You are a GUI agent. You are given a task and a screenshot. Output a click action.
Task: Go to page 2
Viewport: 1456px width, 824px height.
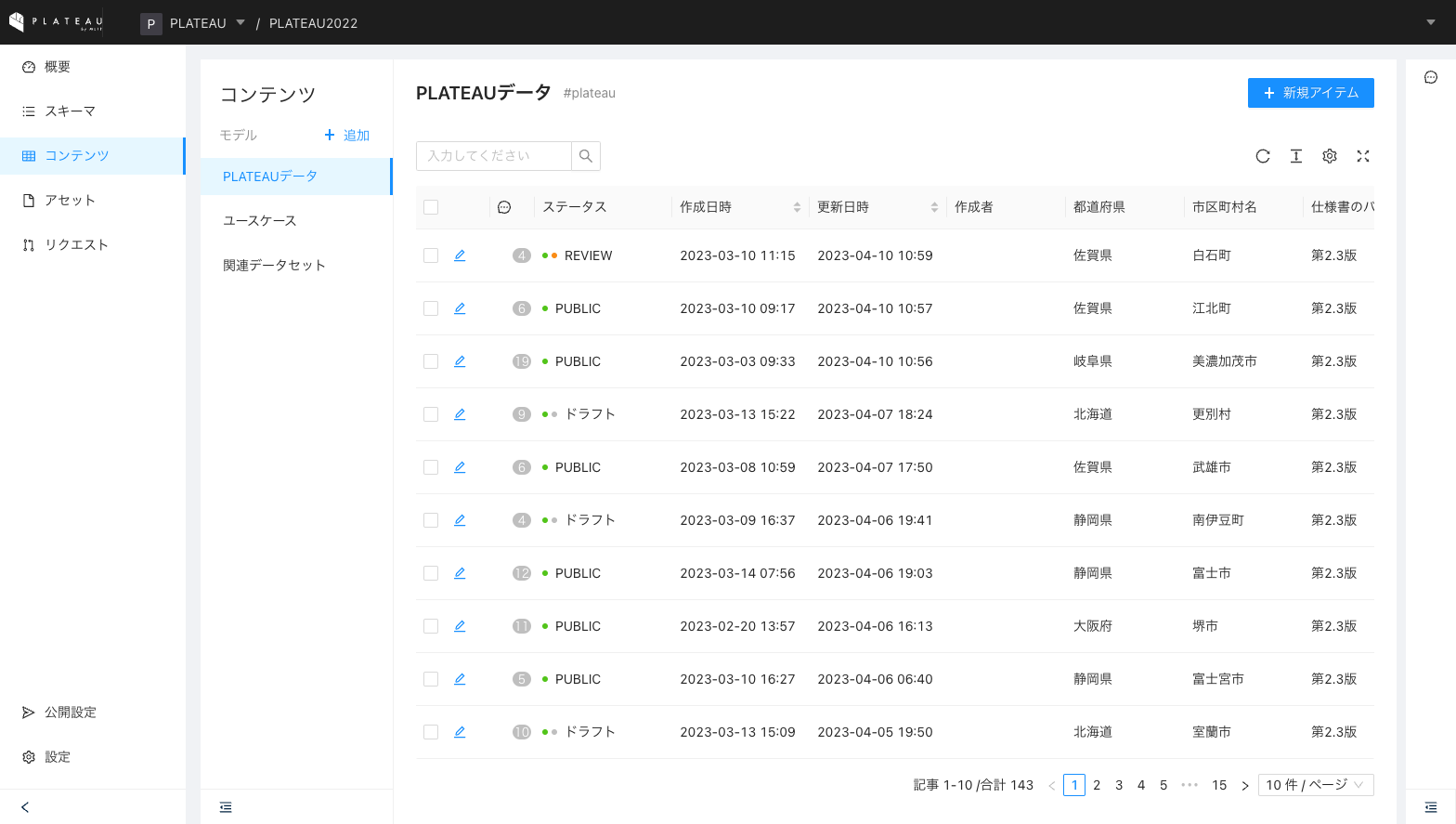coord(1097,785)
